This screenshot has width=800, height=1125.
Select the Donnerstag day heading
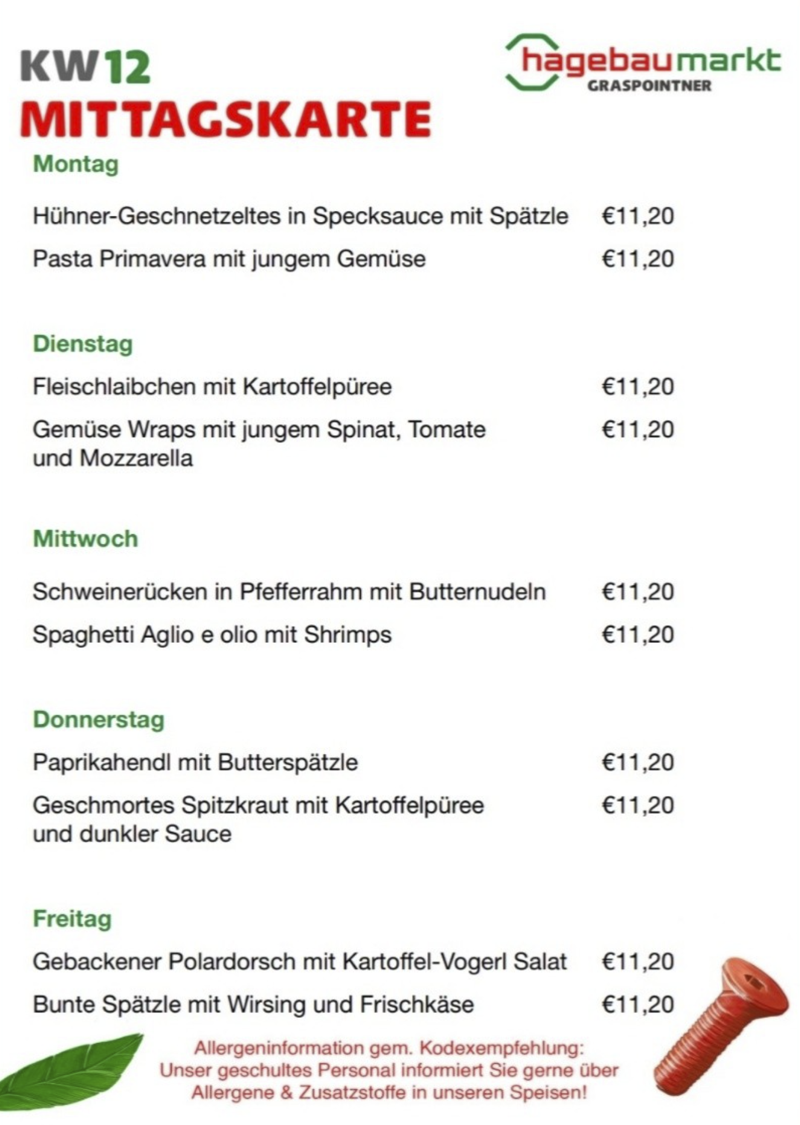(x=98, y=720)
